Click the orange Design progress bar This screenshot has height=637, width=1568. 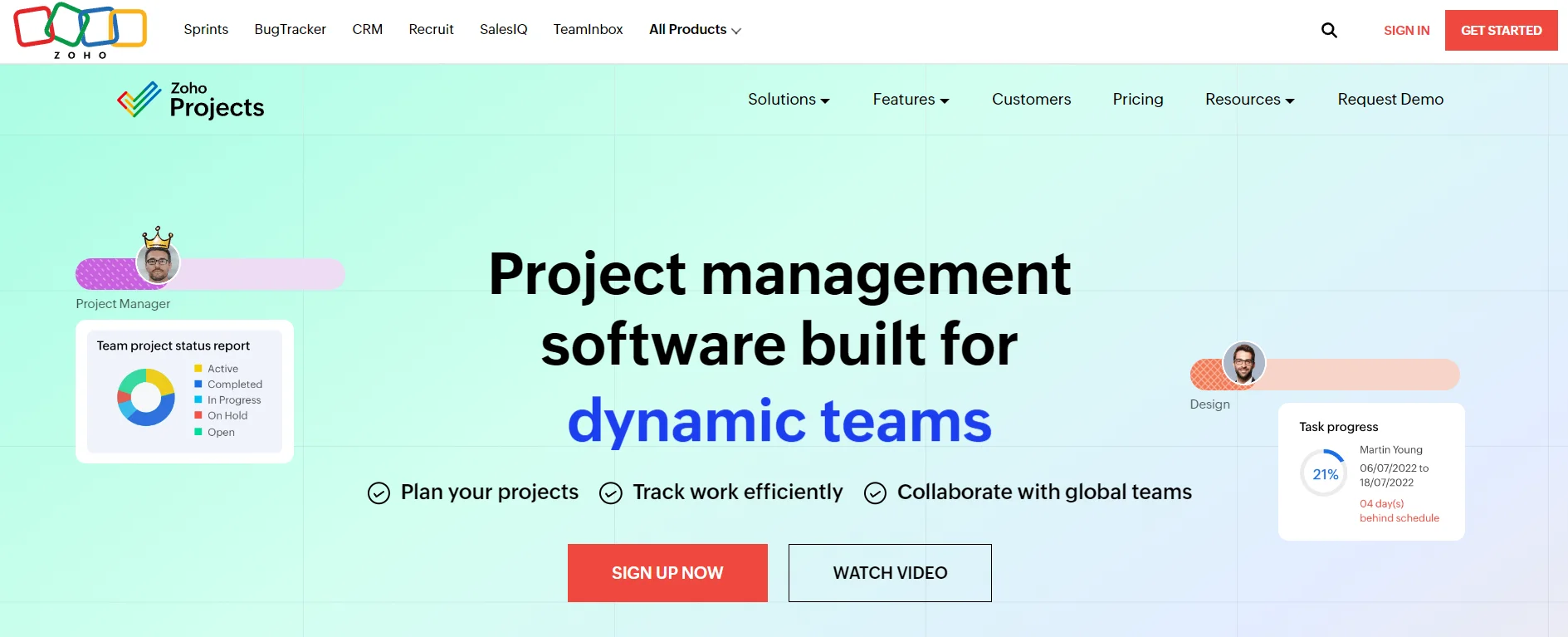[1325, 375]
